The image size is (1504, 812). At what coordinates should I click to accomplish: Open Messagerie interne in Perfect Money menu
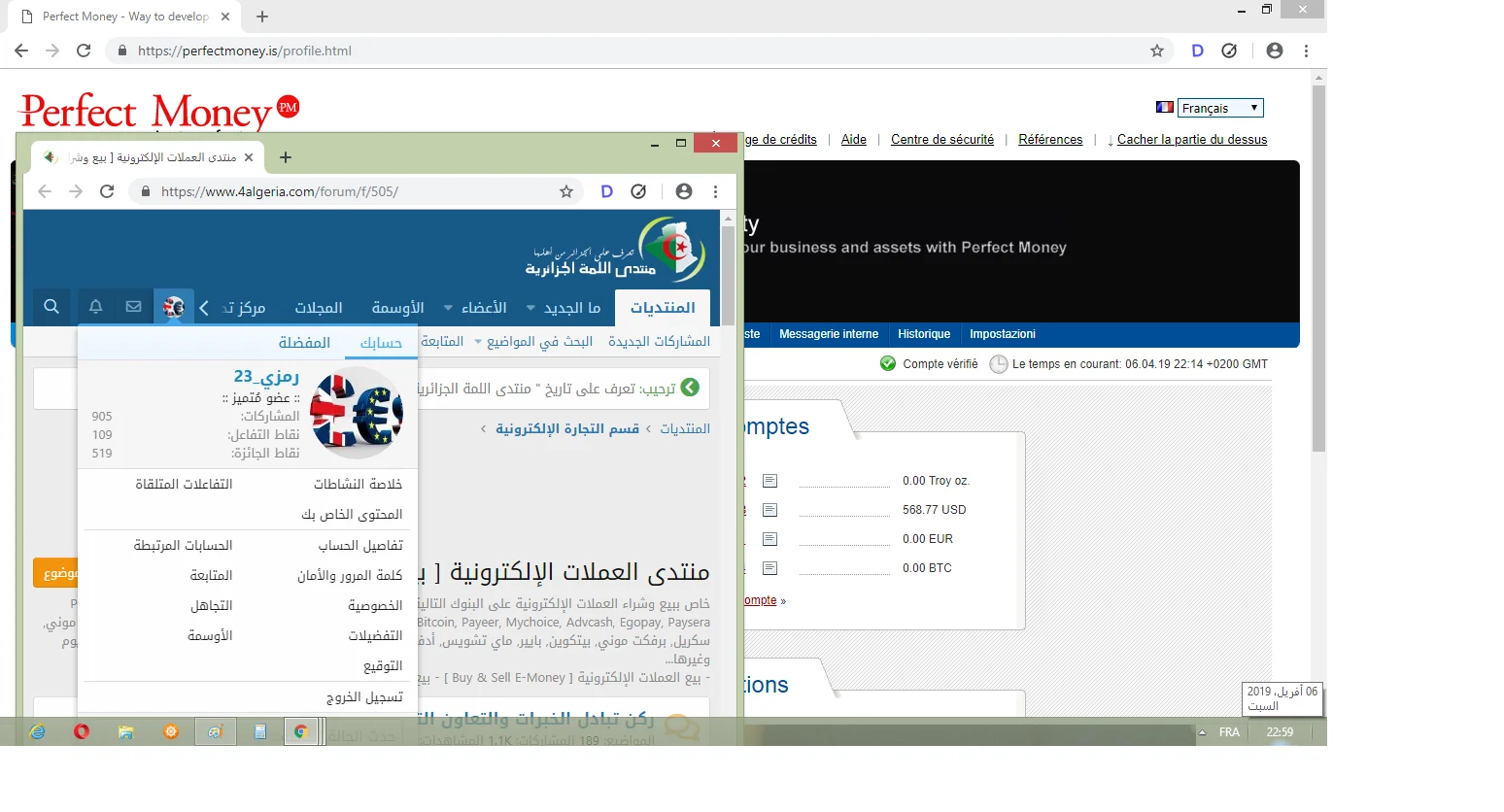(829, 334)
